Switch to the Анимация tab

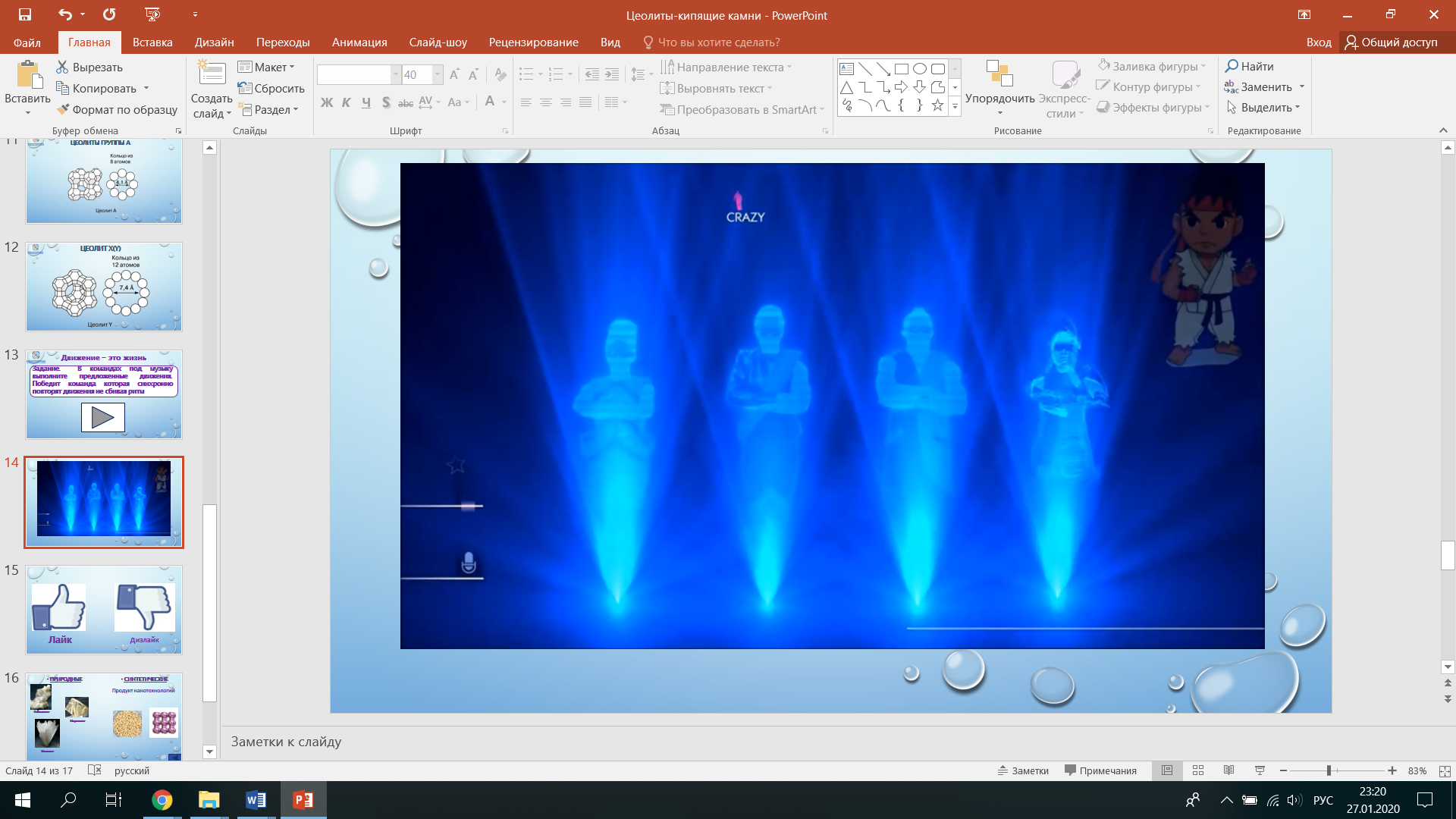pyautogui.click(x=359, y=42)
